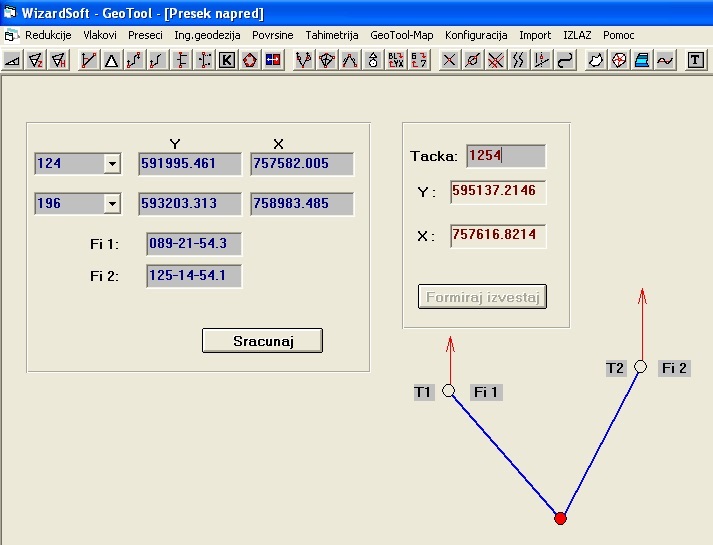Image resolution: width=713 pixels, height=545 pixels.
Task: Expand the point 196 dropdown
Action: tap(112, 204)
